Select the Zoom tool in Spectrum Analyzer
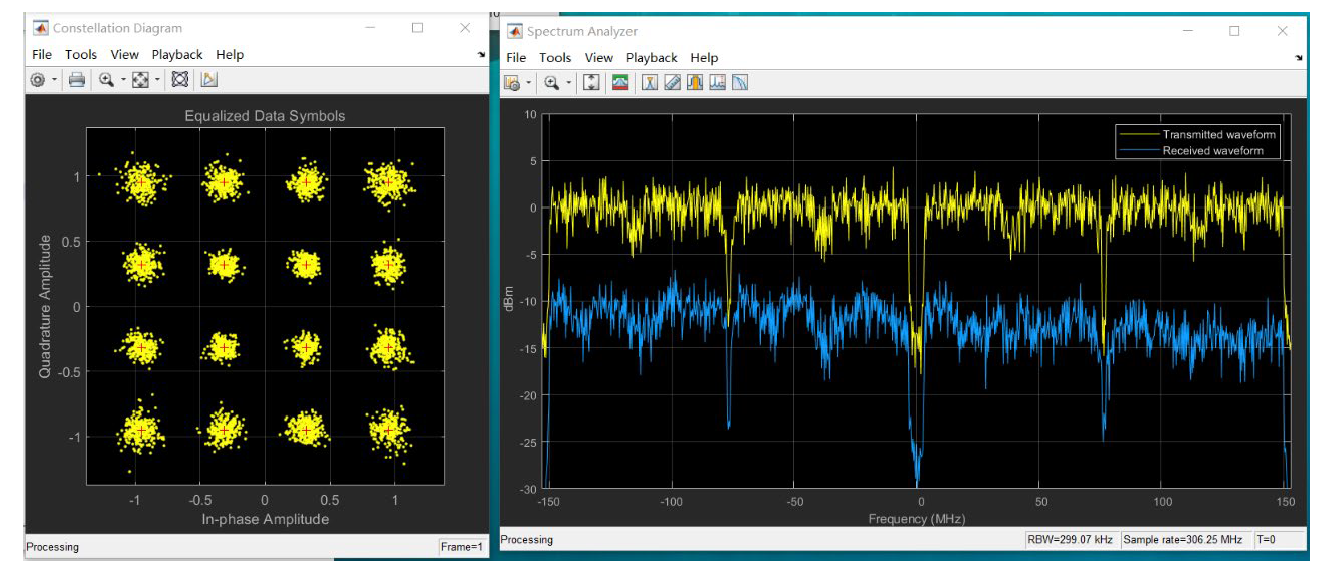The width and height of the screenshot is (1340, 576). 551,83
